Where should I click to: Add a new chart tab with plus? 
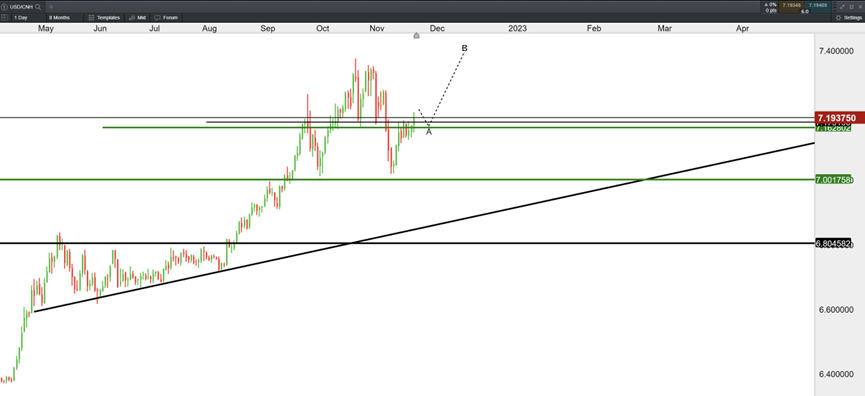pos(51,7)
